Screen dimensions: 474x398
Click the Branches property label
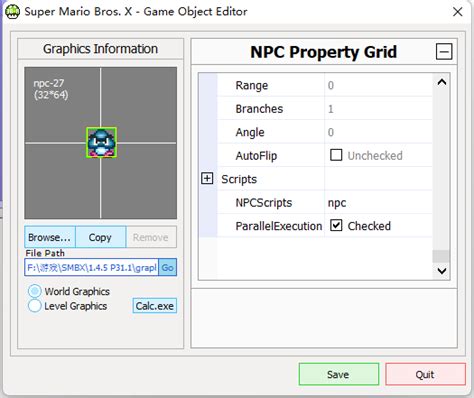[x=259, y=109]
